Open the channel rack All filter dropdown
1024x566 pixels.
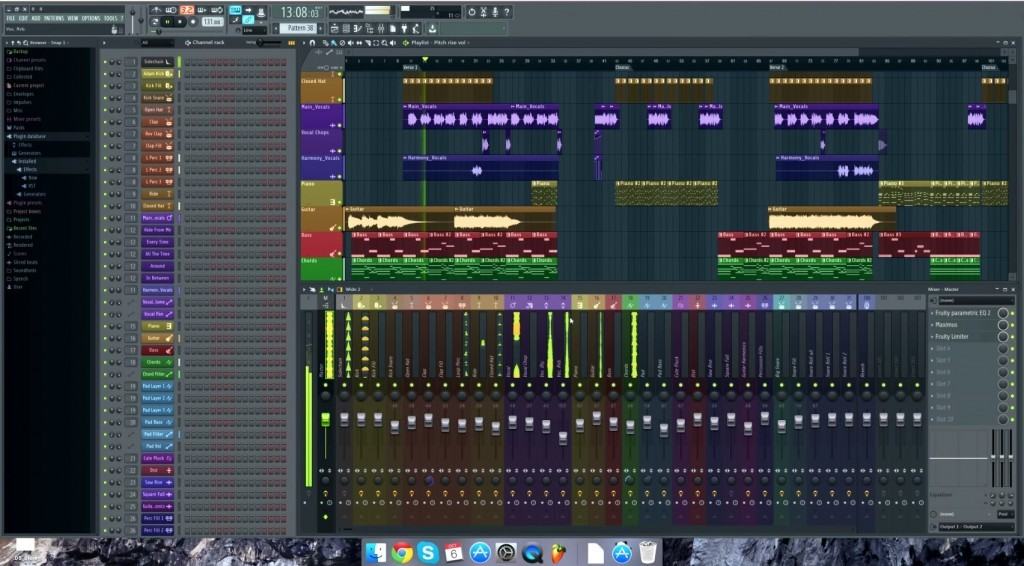click(x=157, y=43)
